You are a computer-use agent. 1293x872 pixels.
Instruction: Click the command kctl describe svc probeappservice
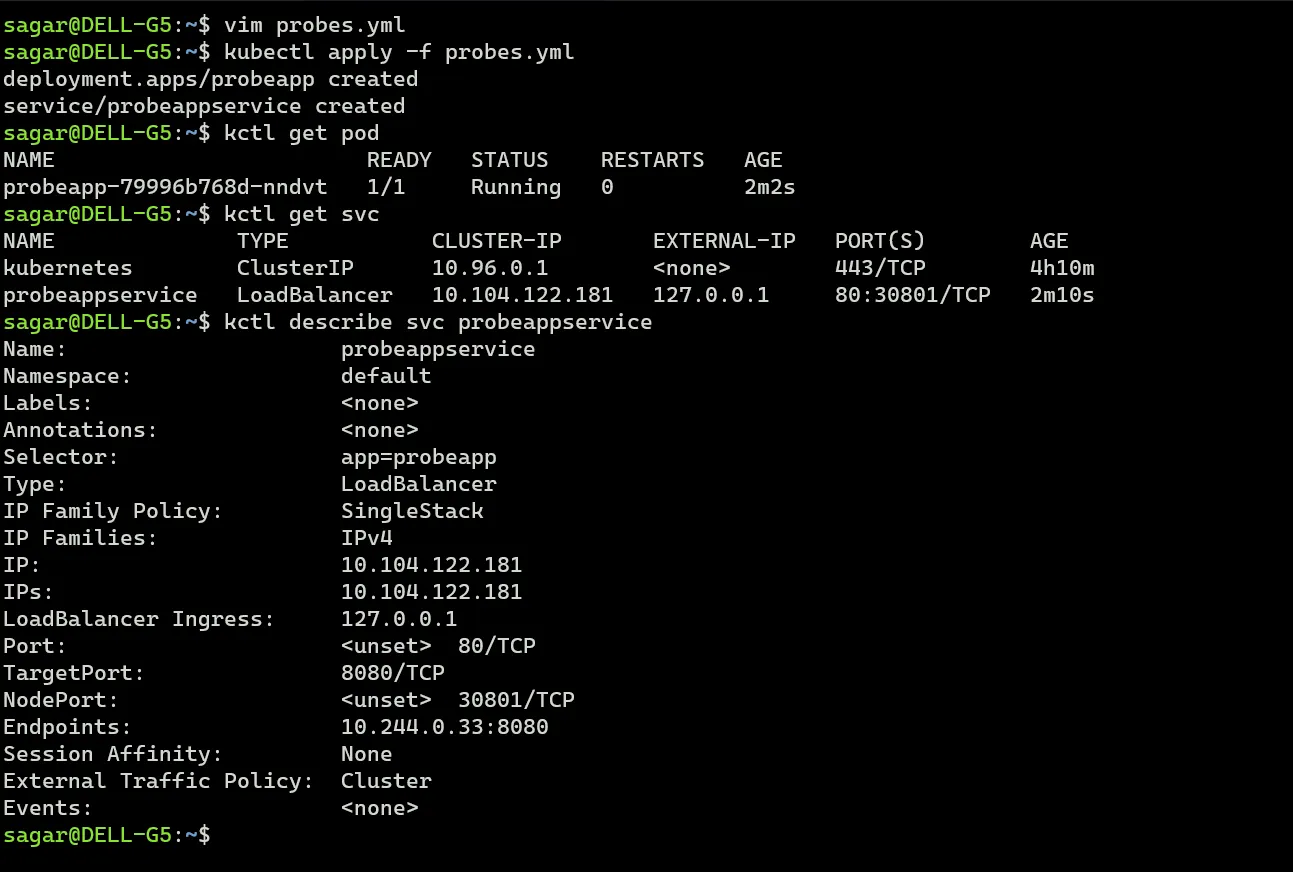coord(438,322)
